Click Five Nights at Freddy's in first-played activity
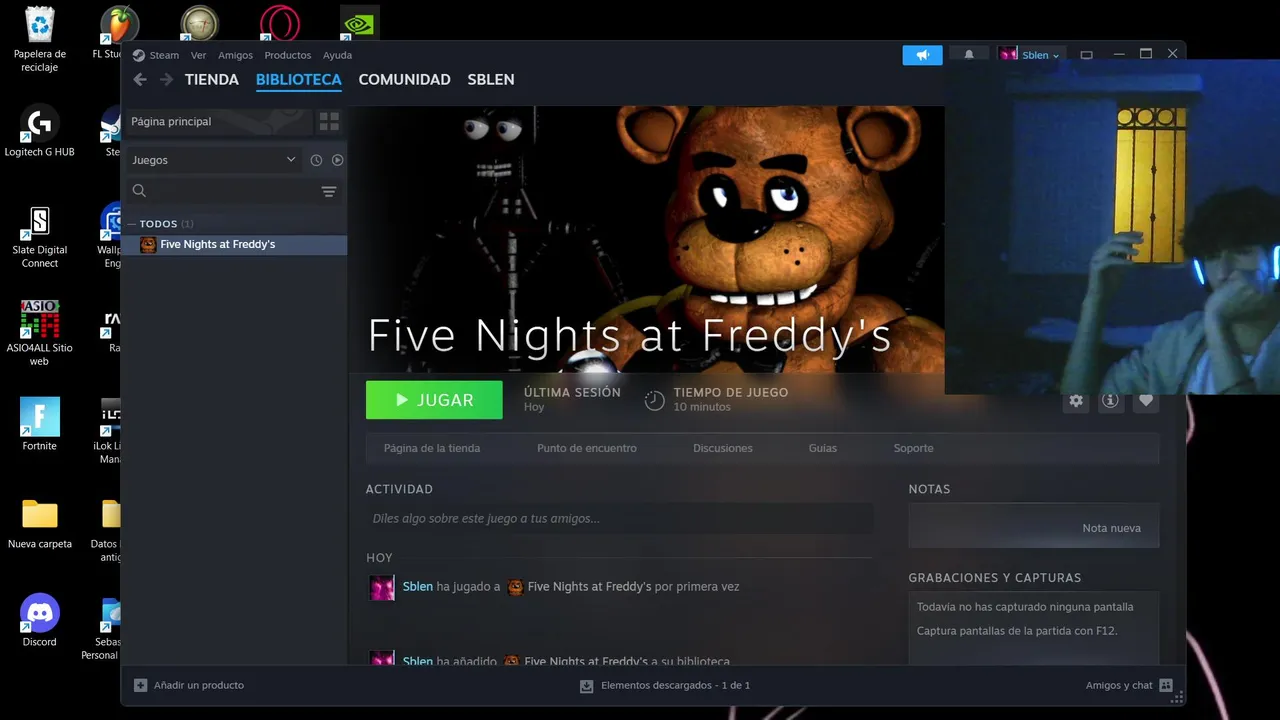This screenshot has width=1280, height=720. (589, 587)
